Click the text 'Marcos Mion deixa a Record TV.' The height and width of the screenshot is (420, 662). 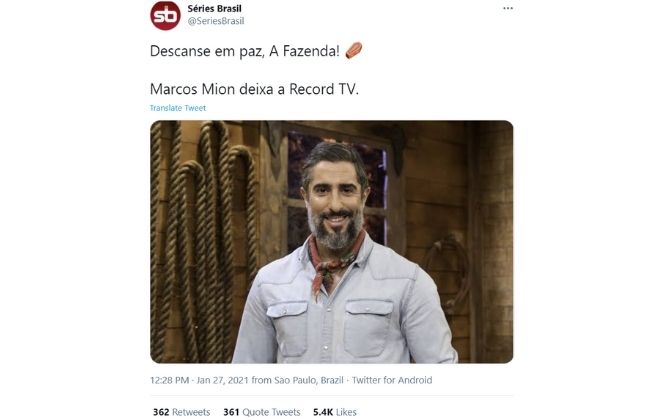[254, 89]
